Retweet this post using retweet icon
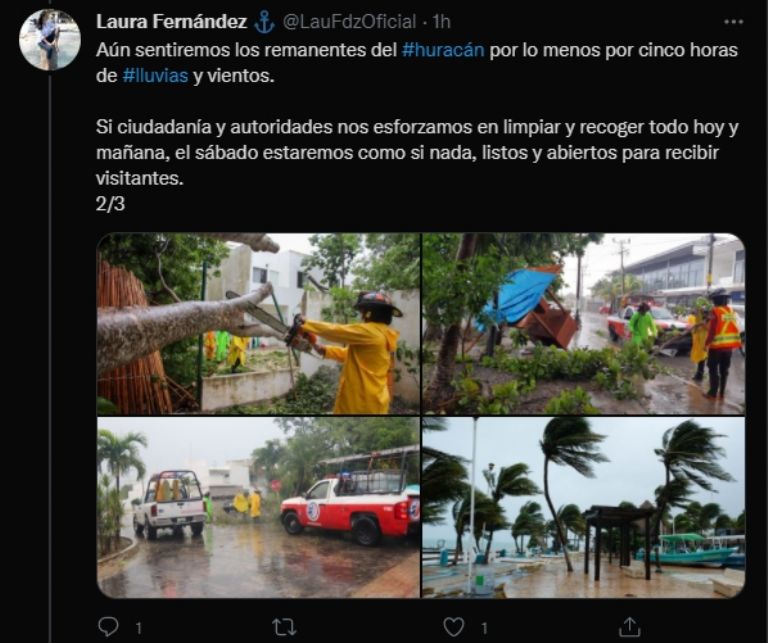Image resolution: width=768 pixels, height=643 pixels. click(284, 627)
